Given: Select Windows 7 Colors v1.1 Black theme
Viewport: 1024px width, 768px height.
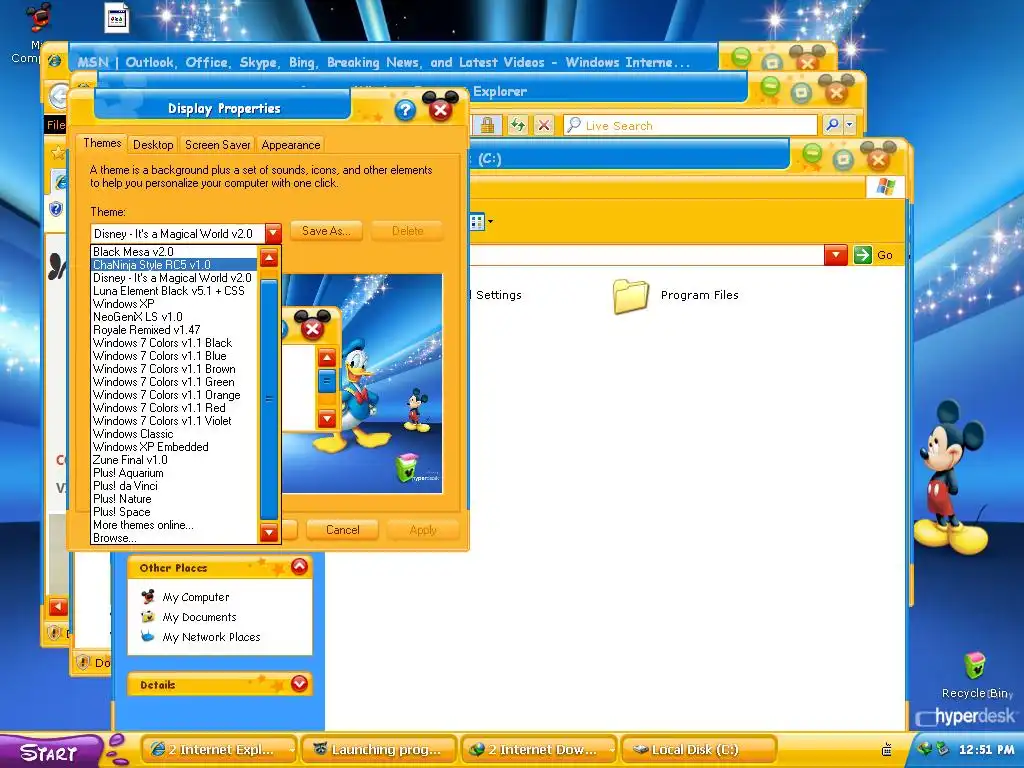Looking at the screenshot, I should point(174,343).
